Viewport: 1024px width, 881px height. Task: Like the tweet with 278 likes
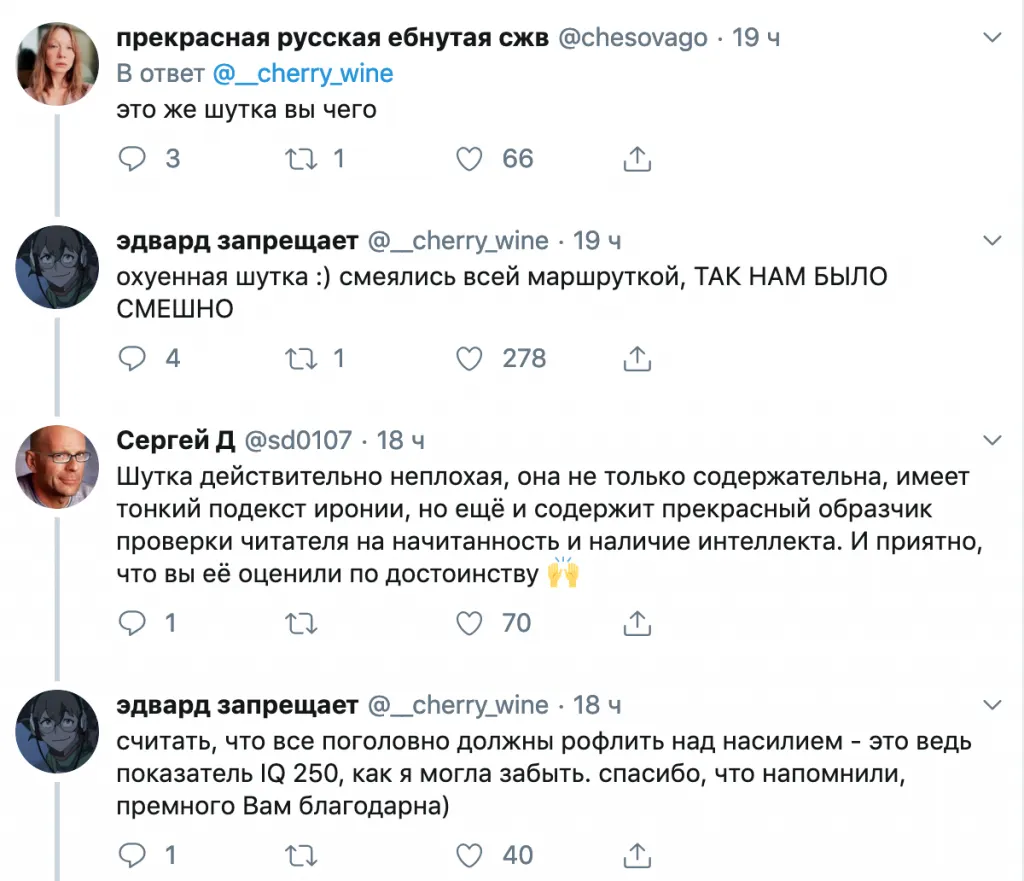470,358
